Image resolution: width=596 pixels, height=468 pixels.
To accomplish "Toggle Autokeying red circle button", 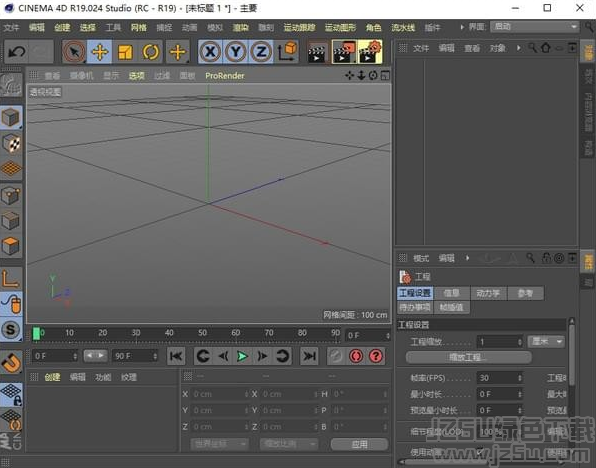I will 356,356.
